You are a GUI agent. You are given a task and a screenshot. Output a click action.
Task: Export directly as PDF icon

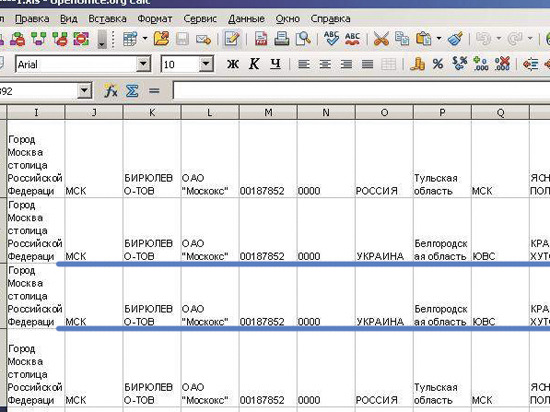pos(260,39)
